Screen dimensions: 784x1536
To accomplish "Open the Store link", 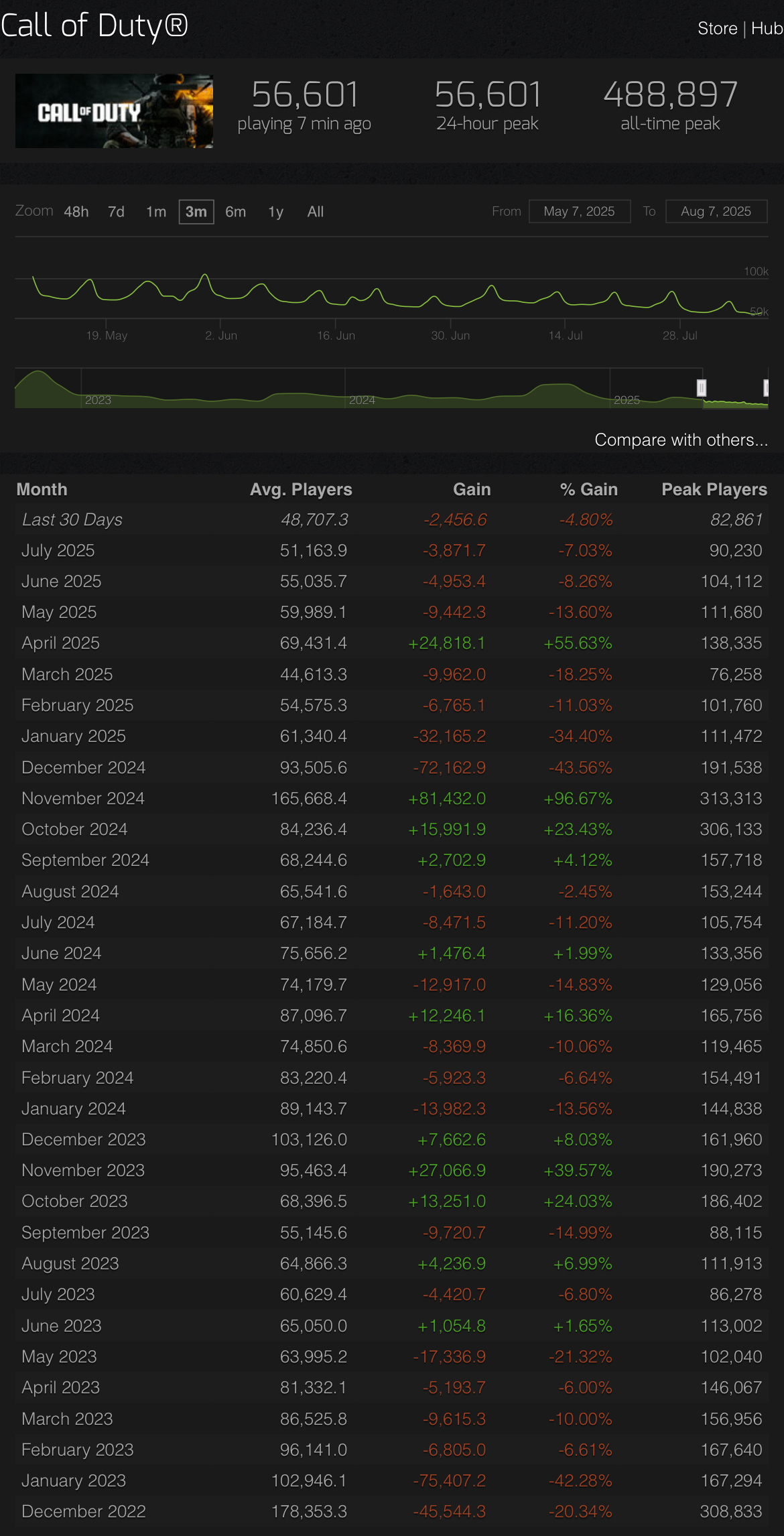I will [x=717, y=28].
